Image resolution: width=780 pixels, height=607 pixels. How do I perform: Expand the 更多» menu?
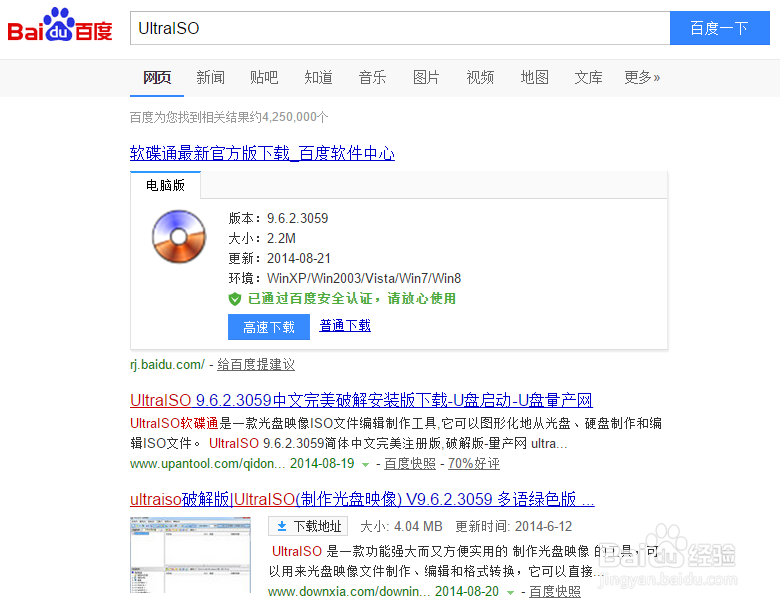[x=642, y=78]
